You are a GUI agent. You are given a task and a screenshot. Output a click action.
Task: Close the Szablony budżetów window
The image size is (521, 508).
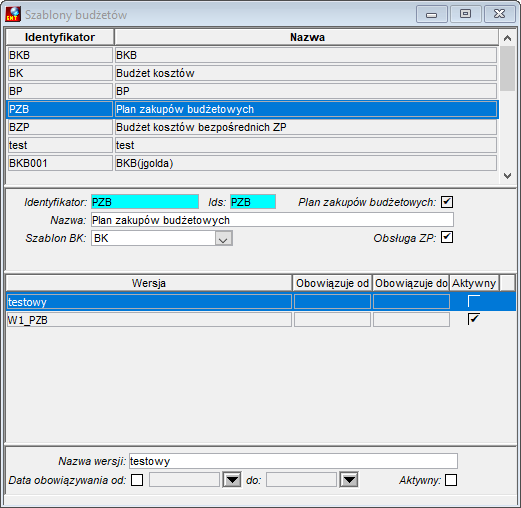coord(499,14)
